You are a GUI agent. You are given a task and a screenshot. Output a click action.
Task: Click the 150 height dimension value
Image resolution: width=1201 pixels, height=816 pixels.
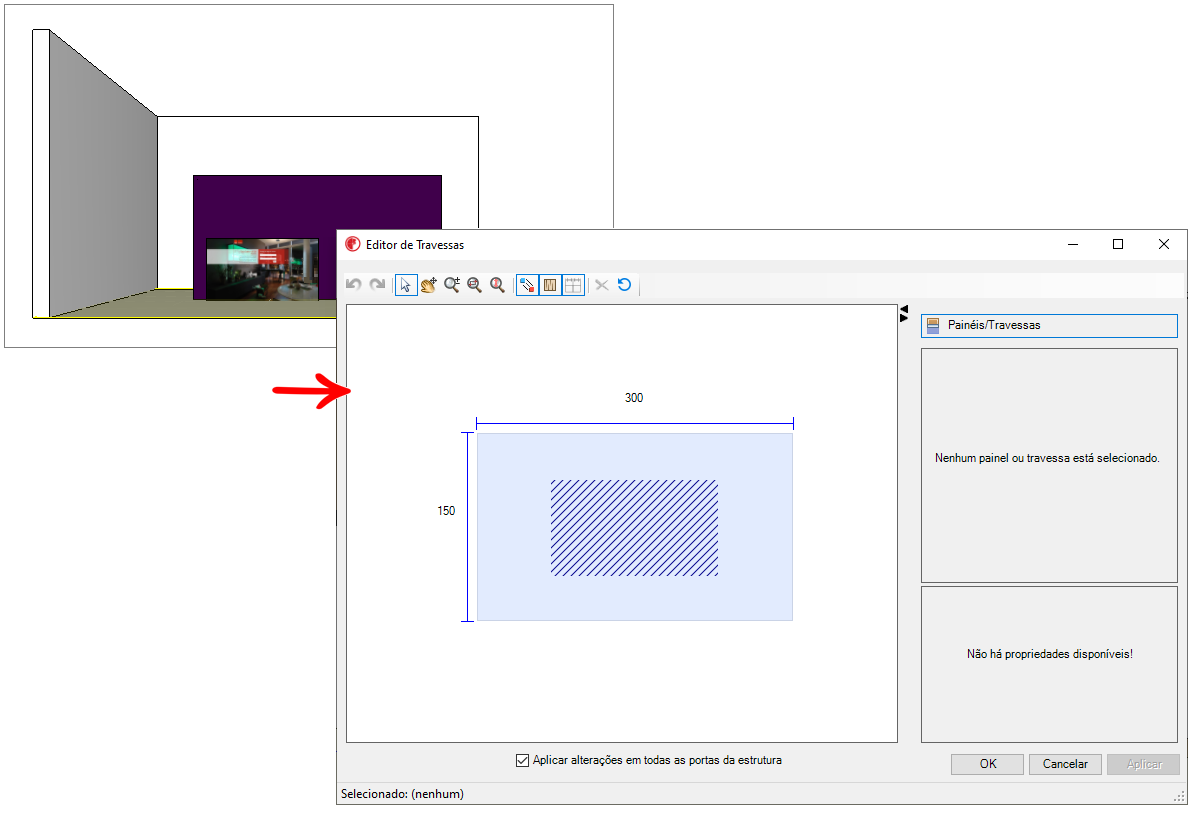pos(446,511)
